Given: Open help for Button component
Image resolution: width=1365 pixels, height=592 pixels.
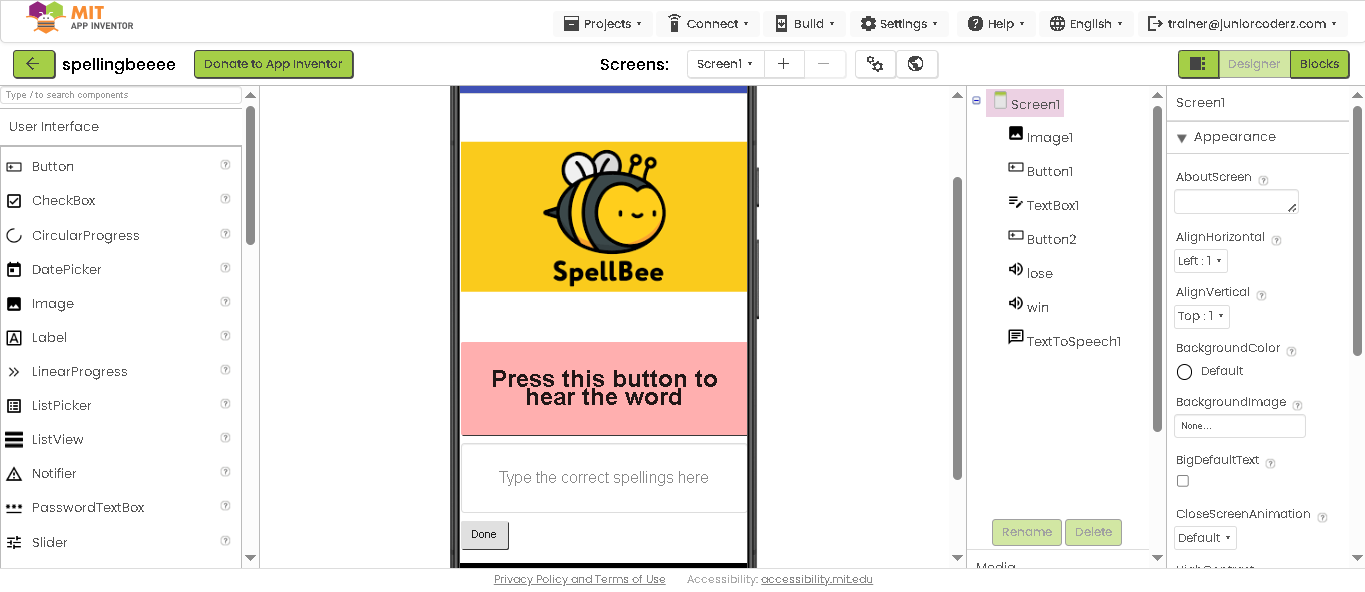Looking at the screenshot, I should [x=226, y=166].
